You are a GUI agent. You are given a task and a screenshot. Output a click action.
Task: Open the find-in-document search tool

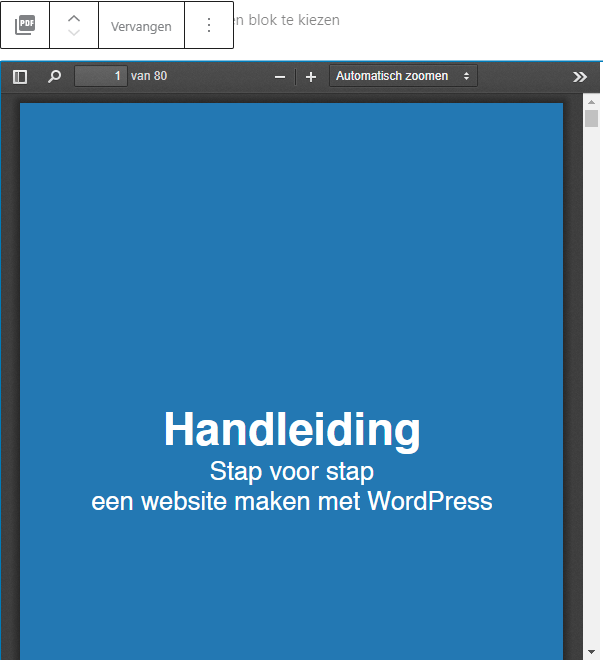54,77
